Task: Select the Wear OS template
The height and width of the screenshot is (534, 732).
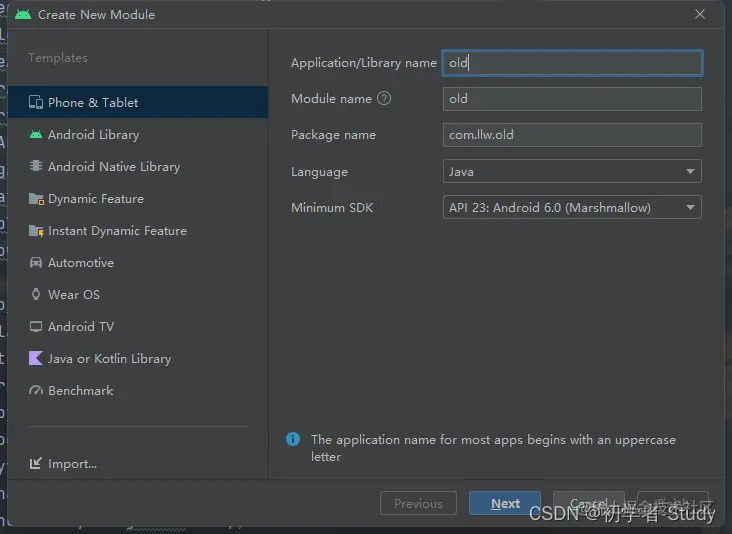Action: click(138, 295)
